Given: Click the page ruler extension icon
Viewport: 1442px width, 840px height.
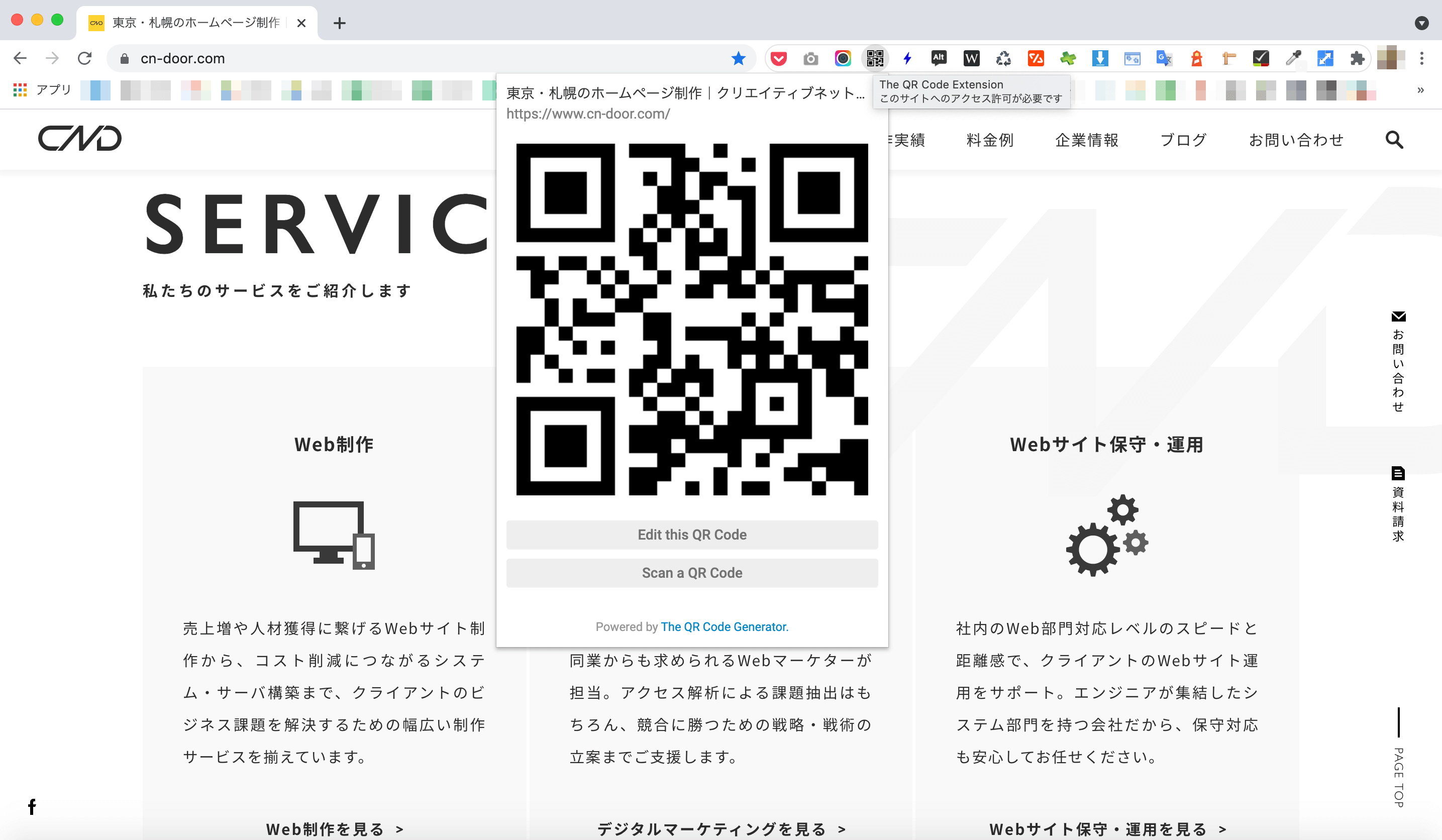Looking at the screenshot, I should [1228, 58].
